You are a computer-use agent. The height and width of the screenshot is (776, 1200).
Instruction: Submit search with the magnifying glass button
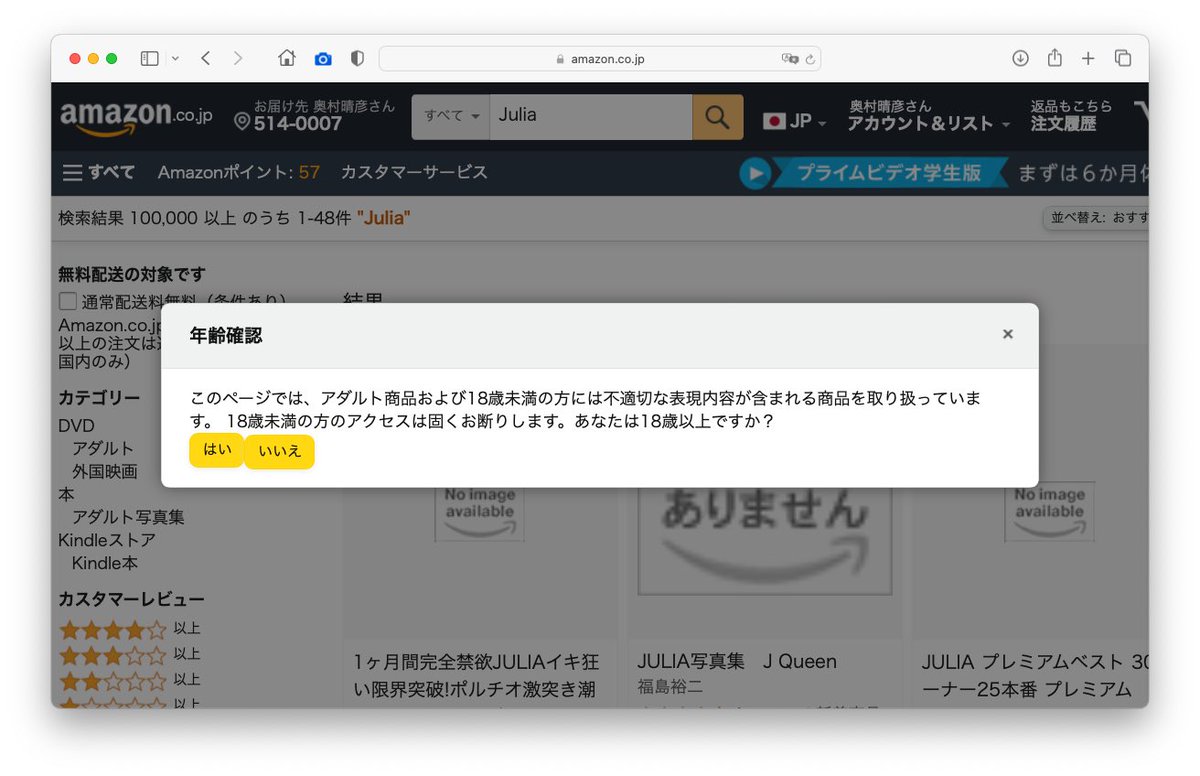click(718, 117)
